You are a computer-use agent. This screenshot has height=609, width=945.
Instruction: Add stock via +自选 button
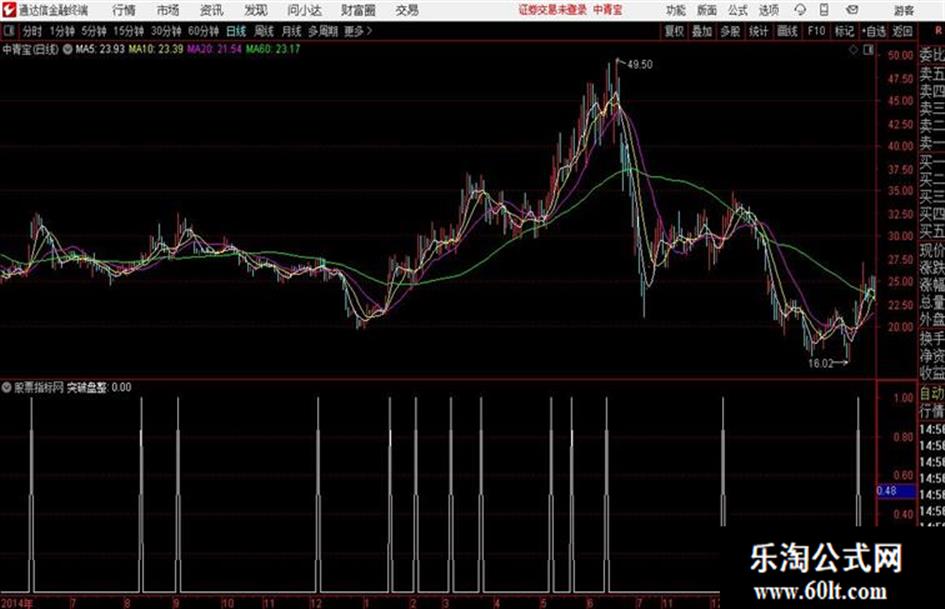(x=874, y=31)
